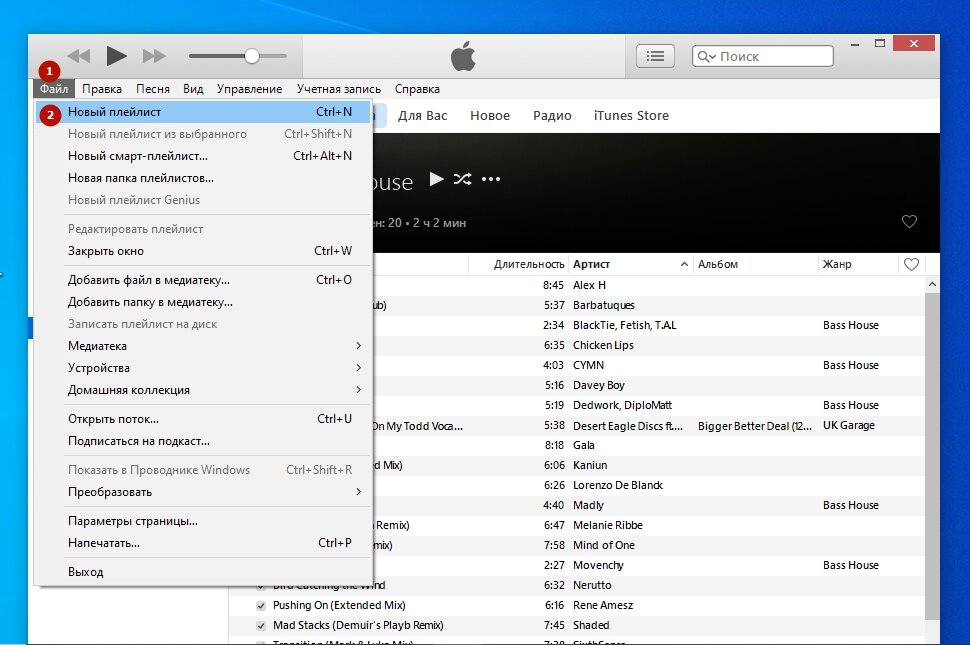Open the Правка menu

[x=102, y=88]
